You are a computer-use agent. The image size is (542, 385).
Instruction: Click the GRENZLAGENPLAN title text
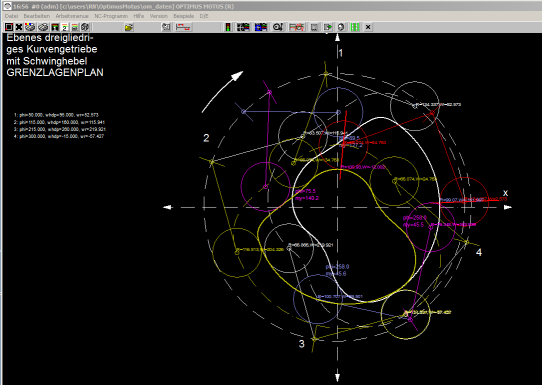(55, 73)
